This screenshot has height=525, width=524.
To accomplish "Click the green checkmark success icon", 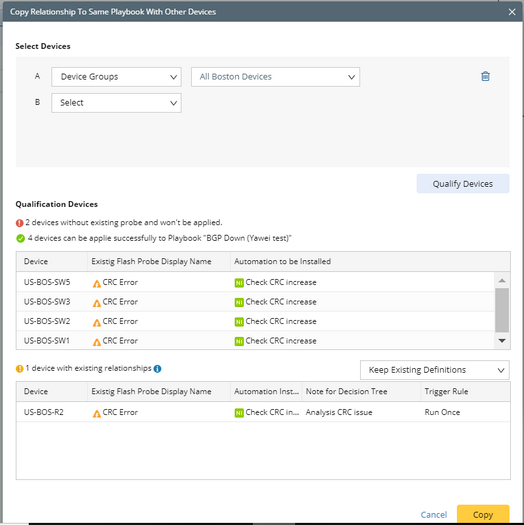I will coord(20,238).
